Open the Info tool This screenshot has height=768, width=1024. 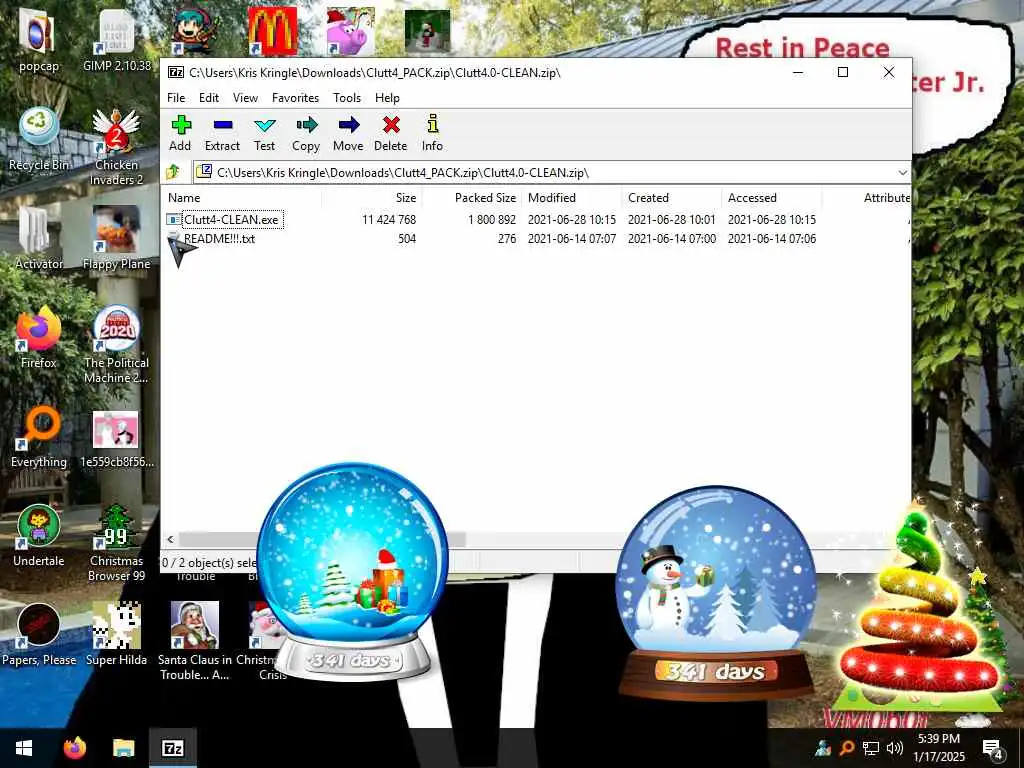tap(432, 133)
